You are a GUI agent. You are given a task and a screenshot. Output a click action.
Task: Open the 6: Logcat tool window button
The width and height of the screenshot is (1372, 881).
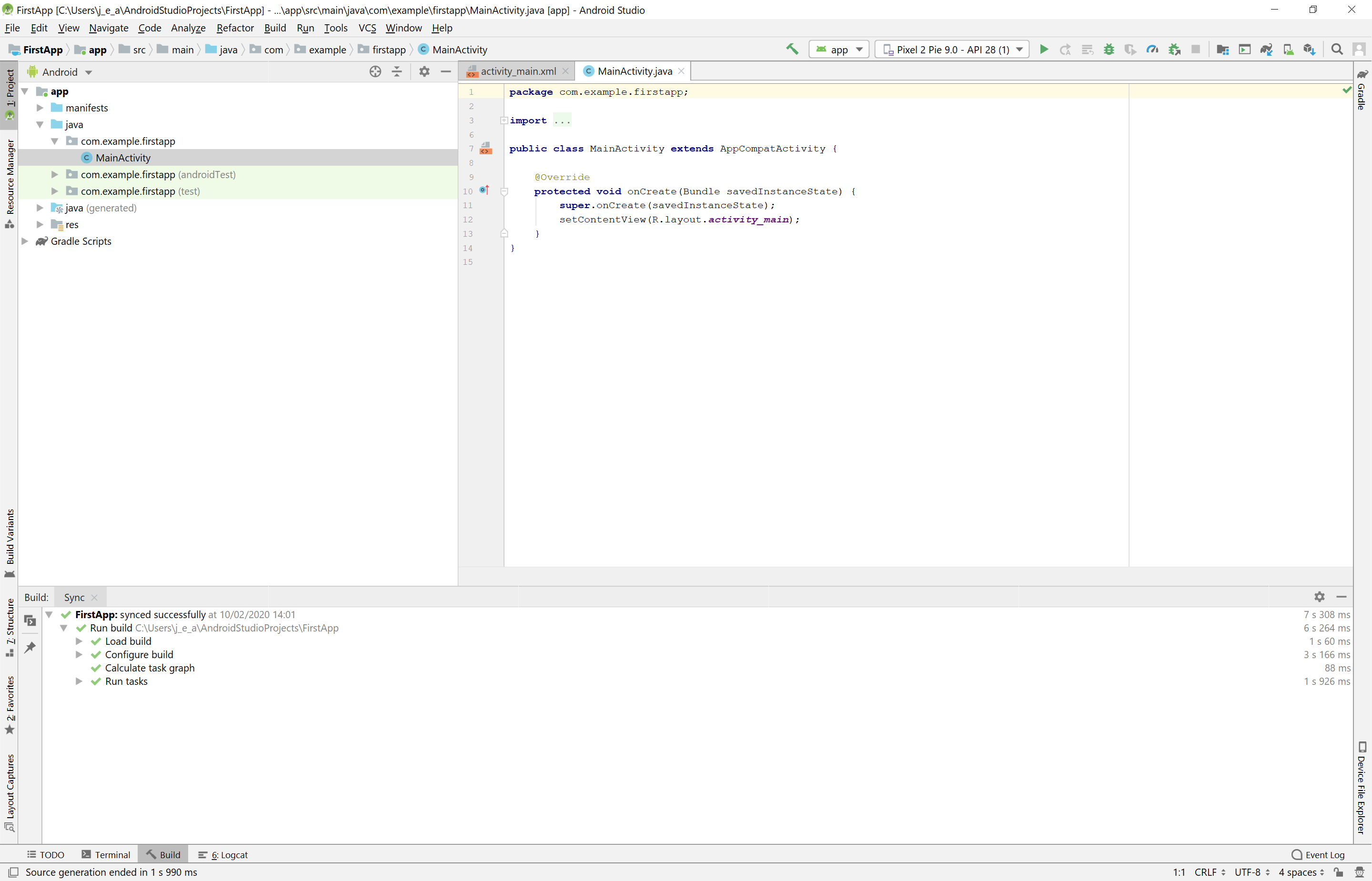click(222, 855)
